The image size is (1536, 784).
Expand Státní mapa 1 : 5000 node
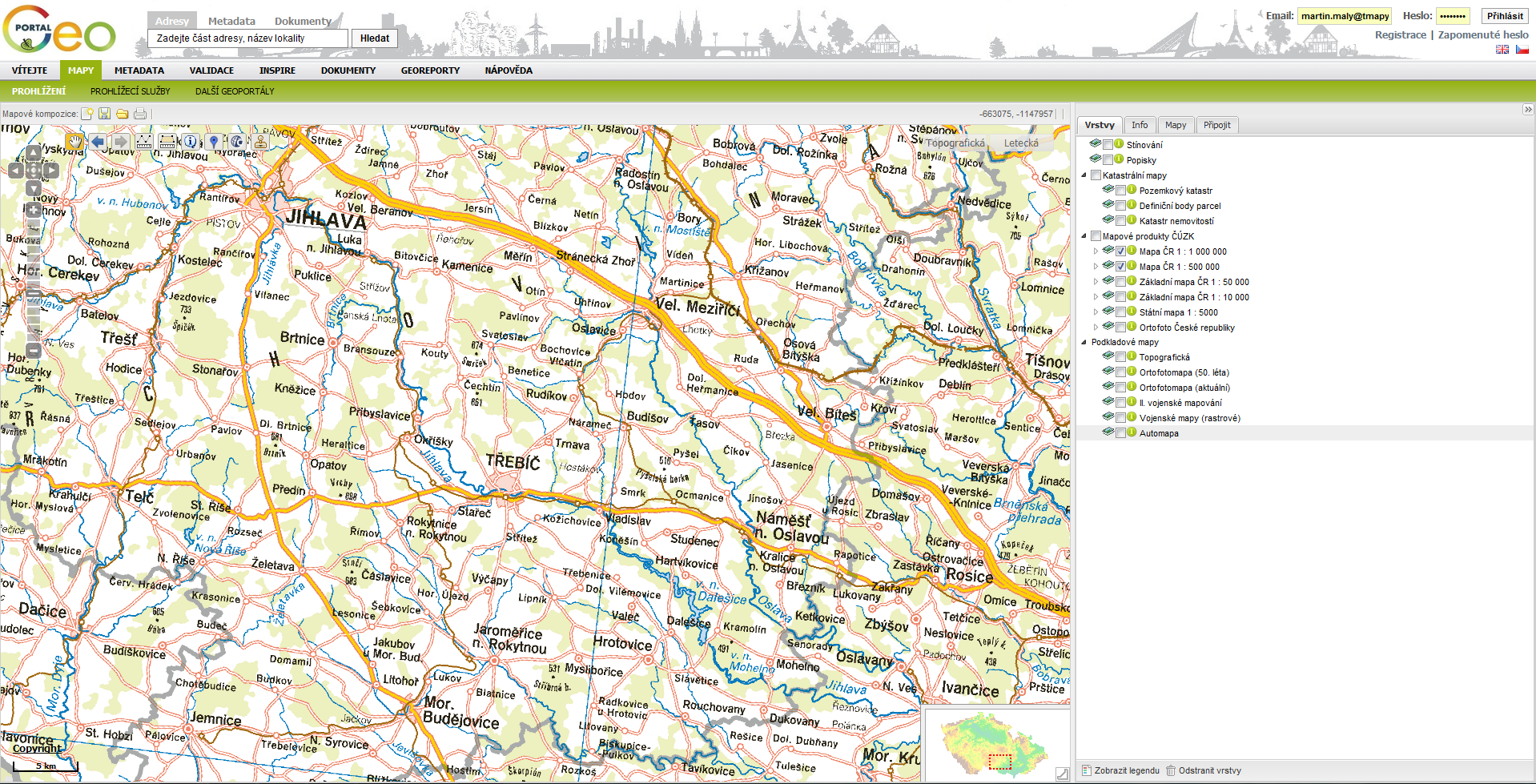tap(1096, 312)
